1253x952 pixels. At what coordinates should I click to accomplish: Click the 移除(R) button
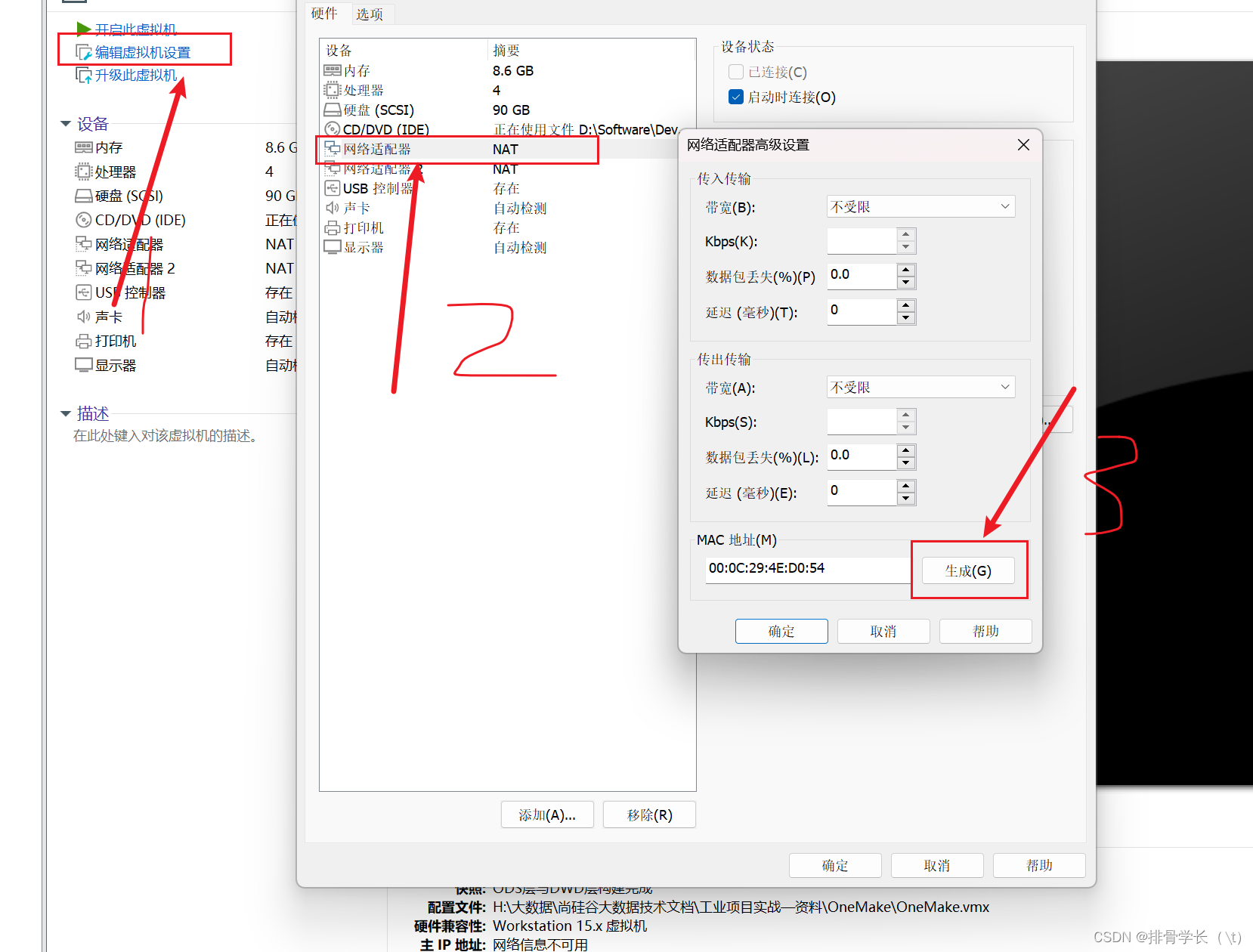click(x=649, y=814)
